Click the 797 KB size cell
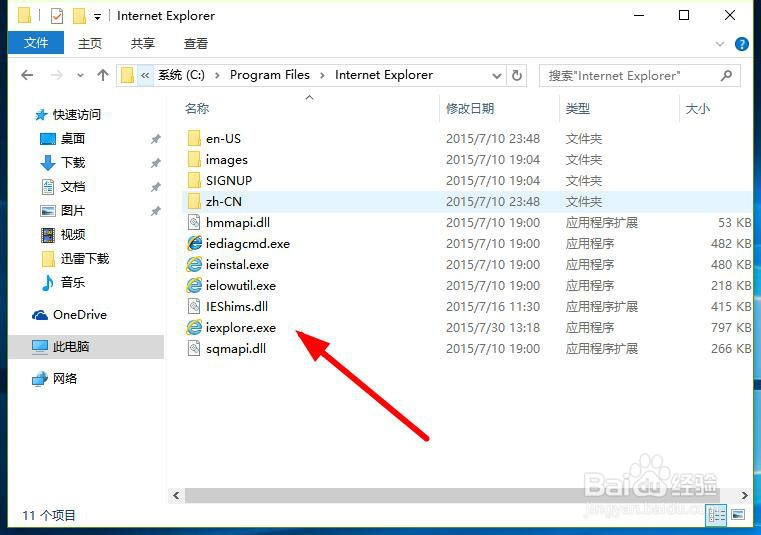761x535 pixels. point(731,328)
